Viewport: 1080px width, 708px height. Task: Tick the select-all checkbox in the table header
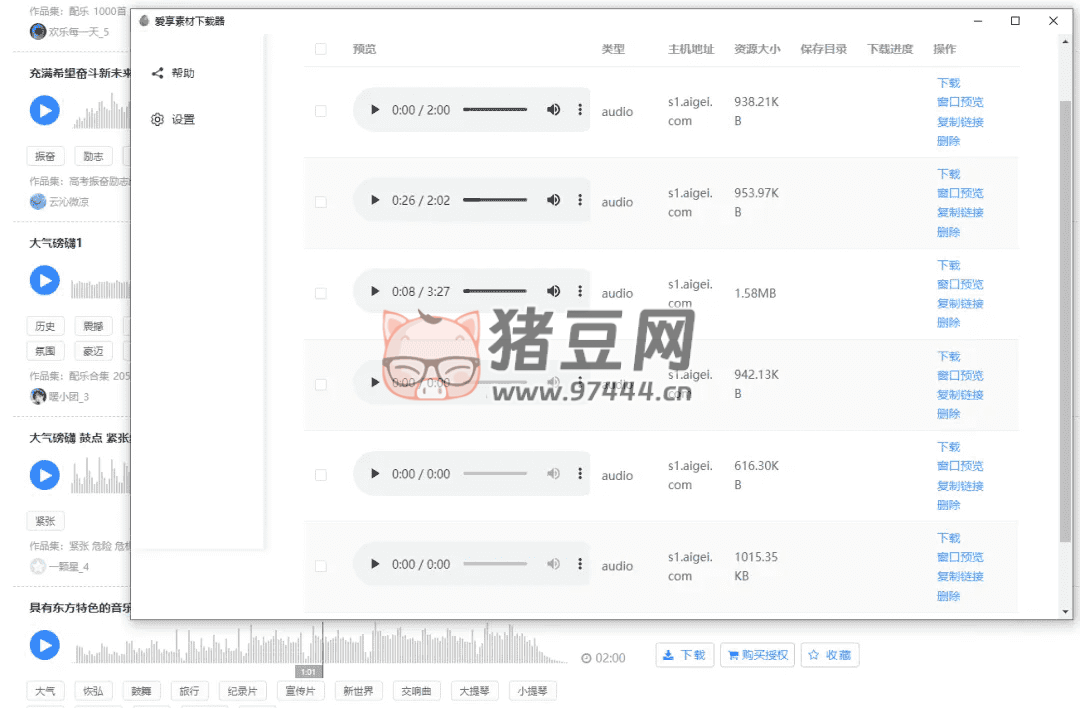point(320,49)
